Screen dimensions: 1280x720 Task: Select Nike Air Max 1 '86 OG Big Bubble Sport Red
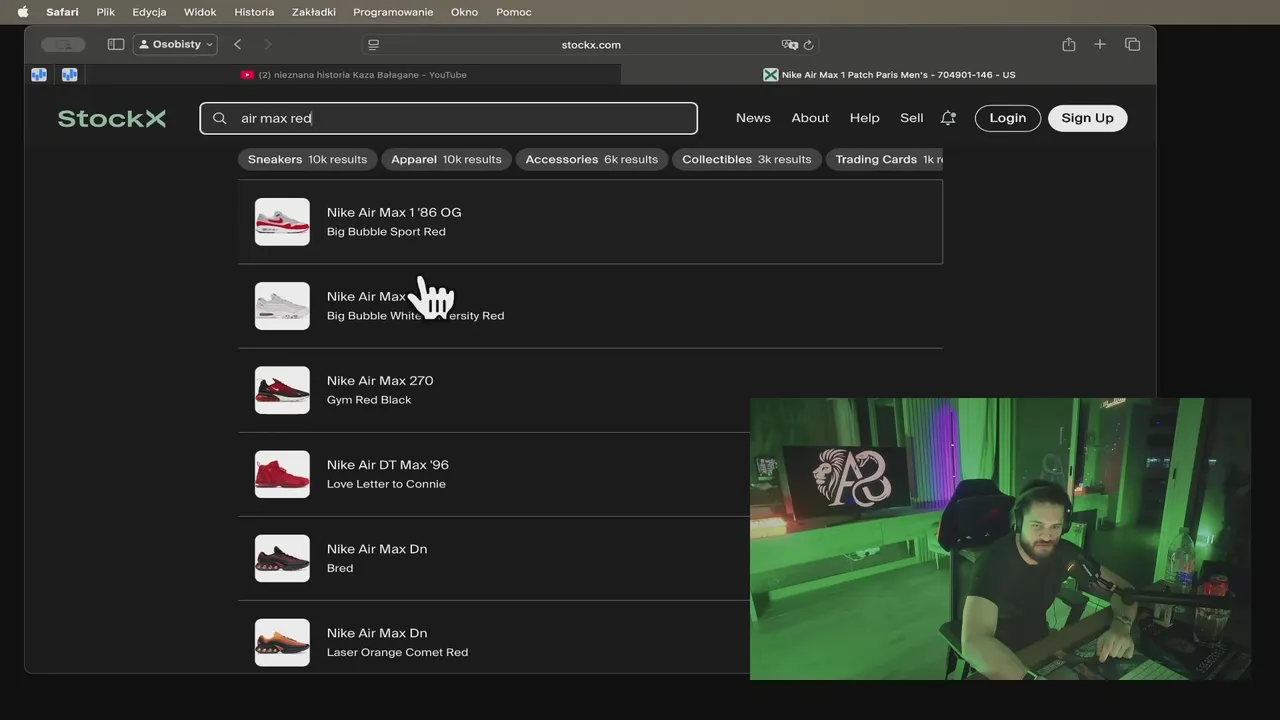coord(590,222)
